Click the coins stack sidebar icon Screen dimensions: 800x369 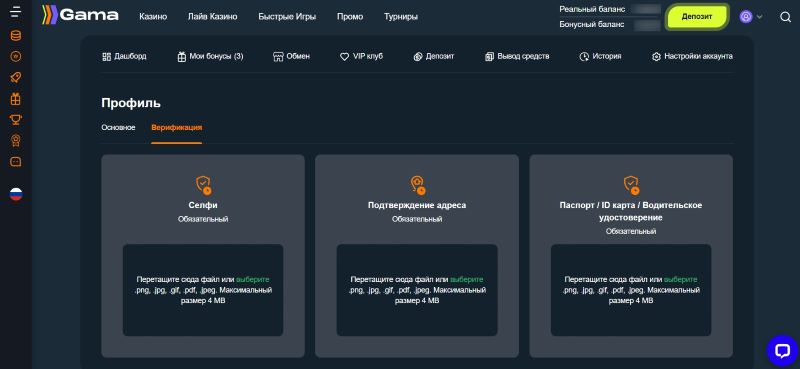pos(16,36)
